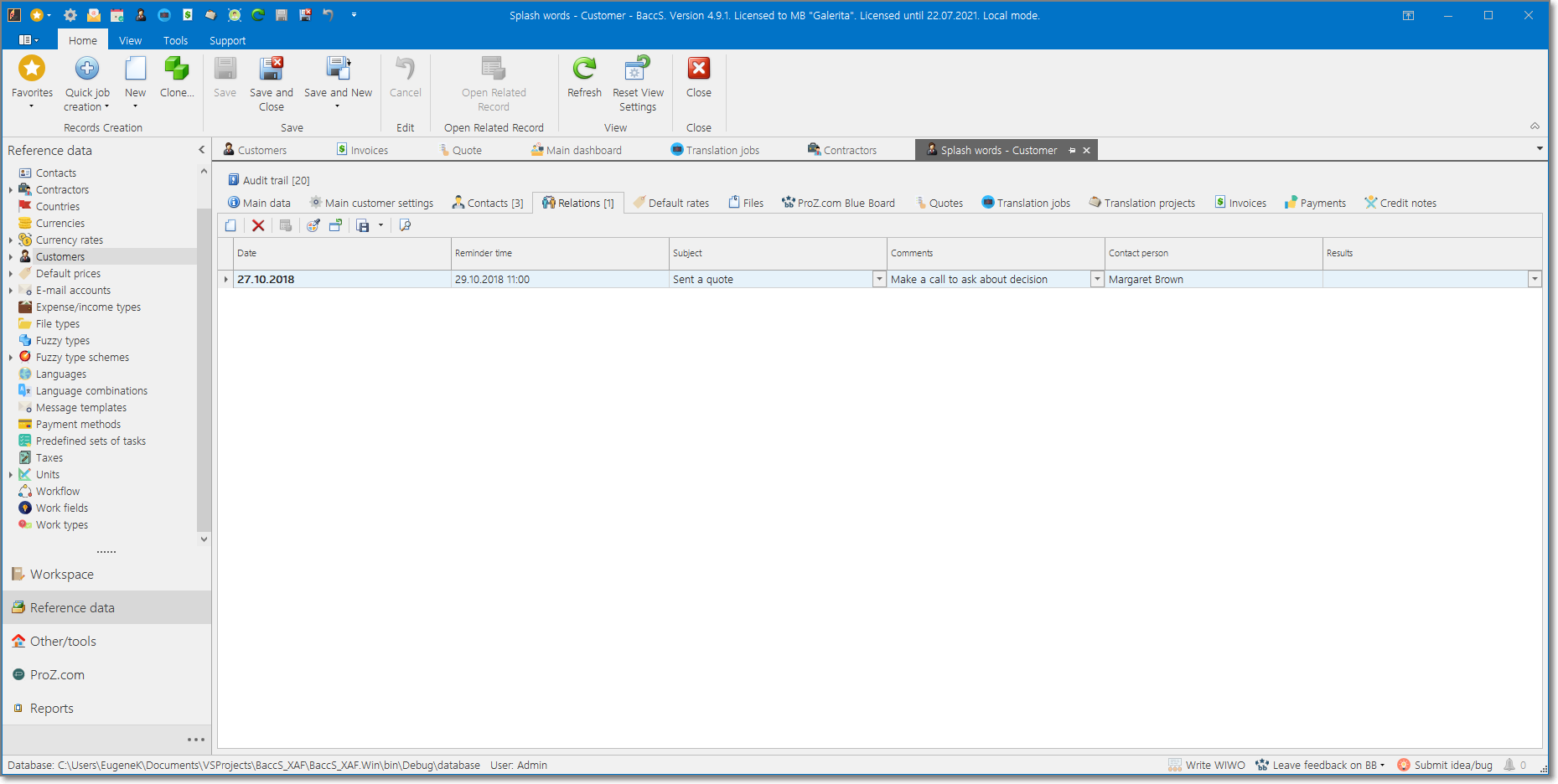Image resolution: width=1558 pixels, height=784 pixels.
Task: Expand the Fuzzy type schemes tree node
Action: coord(11,358)
